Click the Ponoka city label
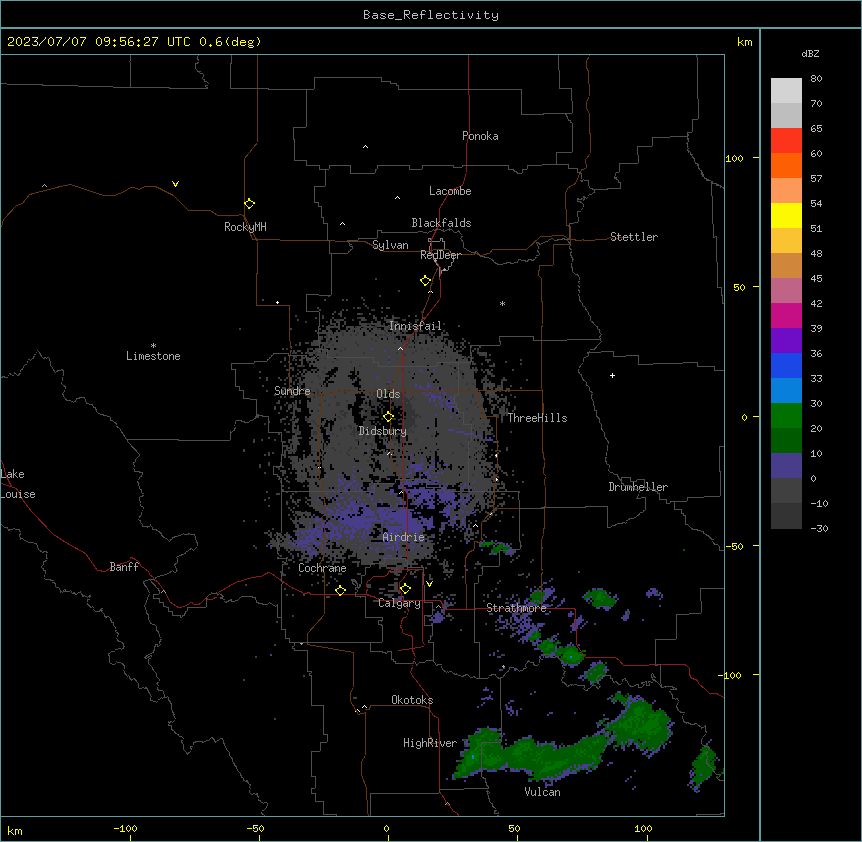The height and width of the screenshot is (842, 862). pyautogui.click(x=480, y=136)
